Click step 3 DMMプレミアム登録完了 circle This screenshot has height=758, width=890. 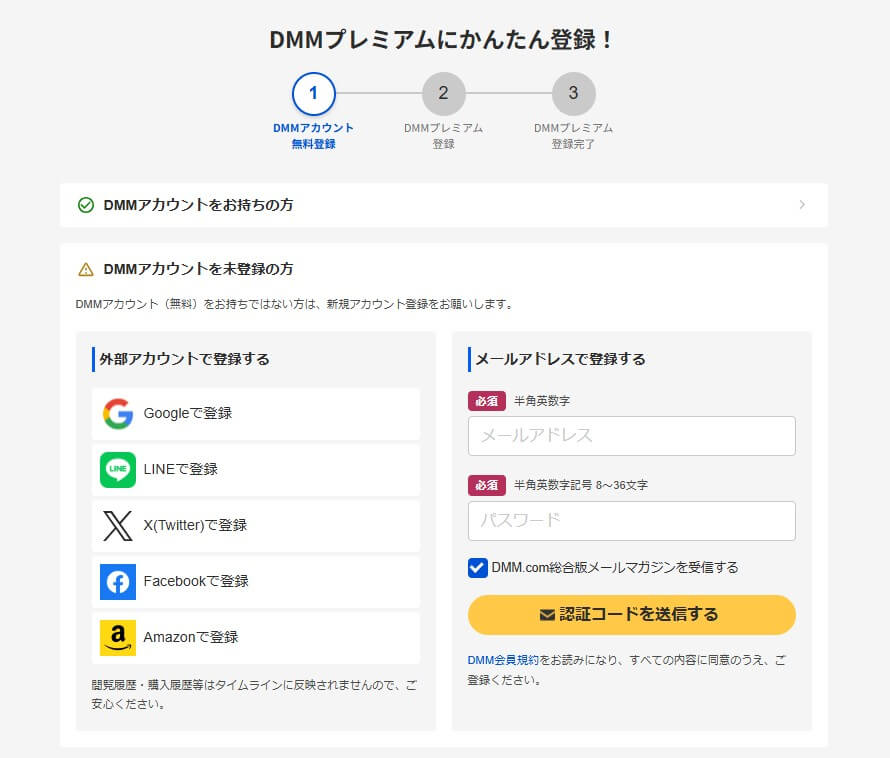coord(574,93)
